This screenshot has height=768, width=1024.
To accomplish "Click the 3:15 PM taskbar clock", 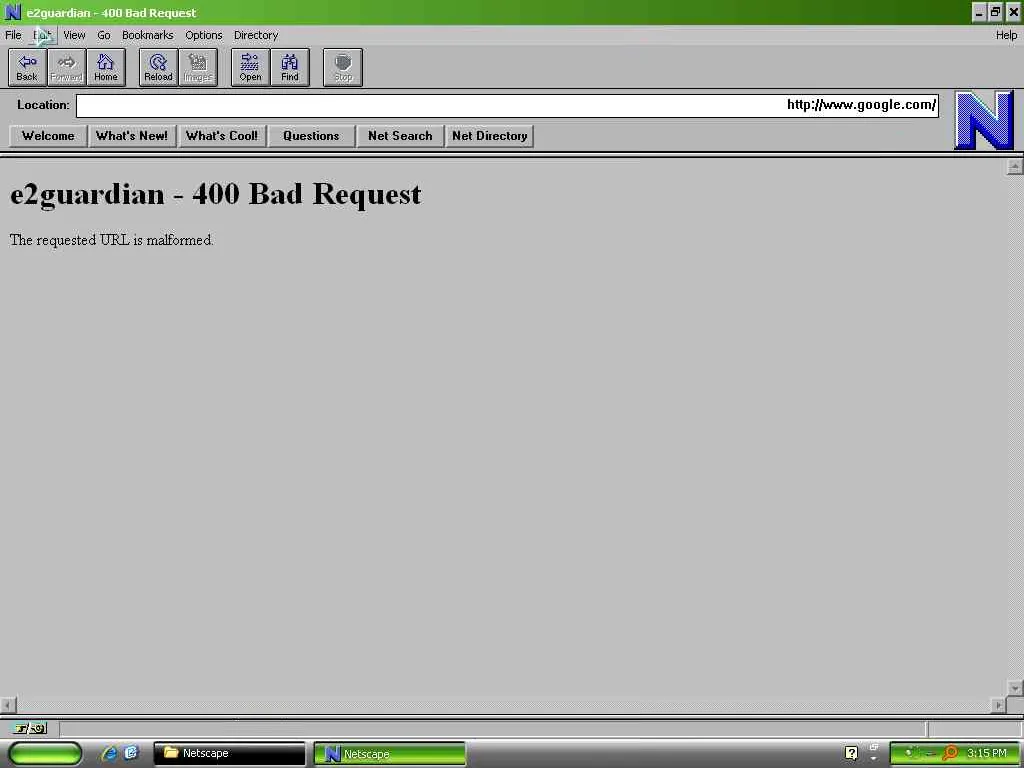I will tap(987, 753).
